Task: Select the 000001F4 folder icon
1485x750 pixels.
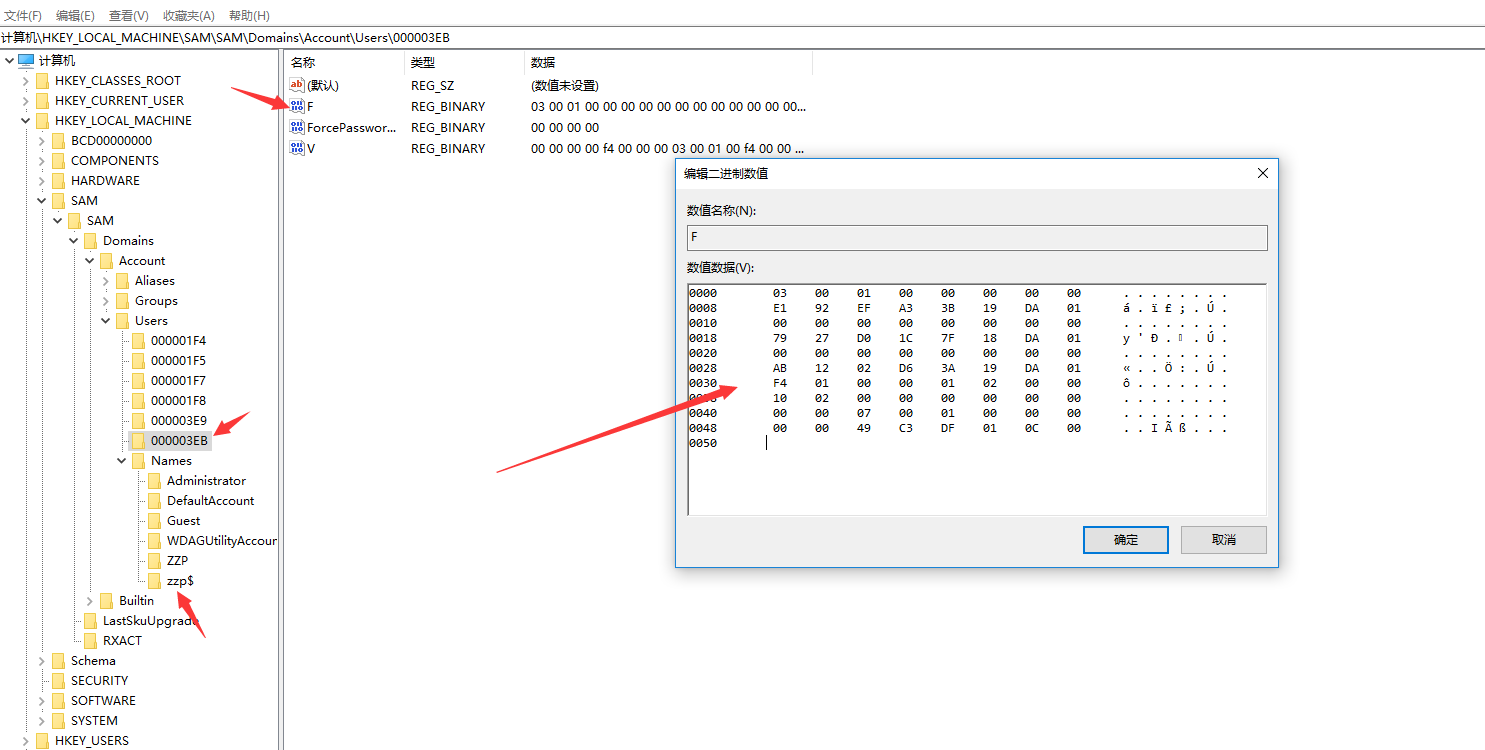Action: (x=138, y=340)
